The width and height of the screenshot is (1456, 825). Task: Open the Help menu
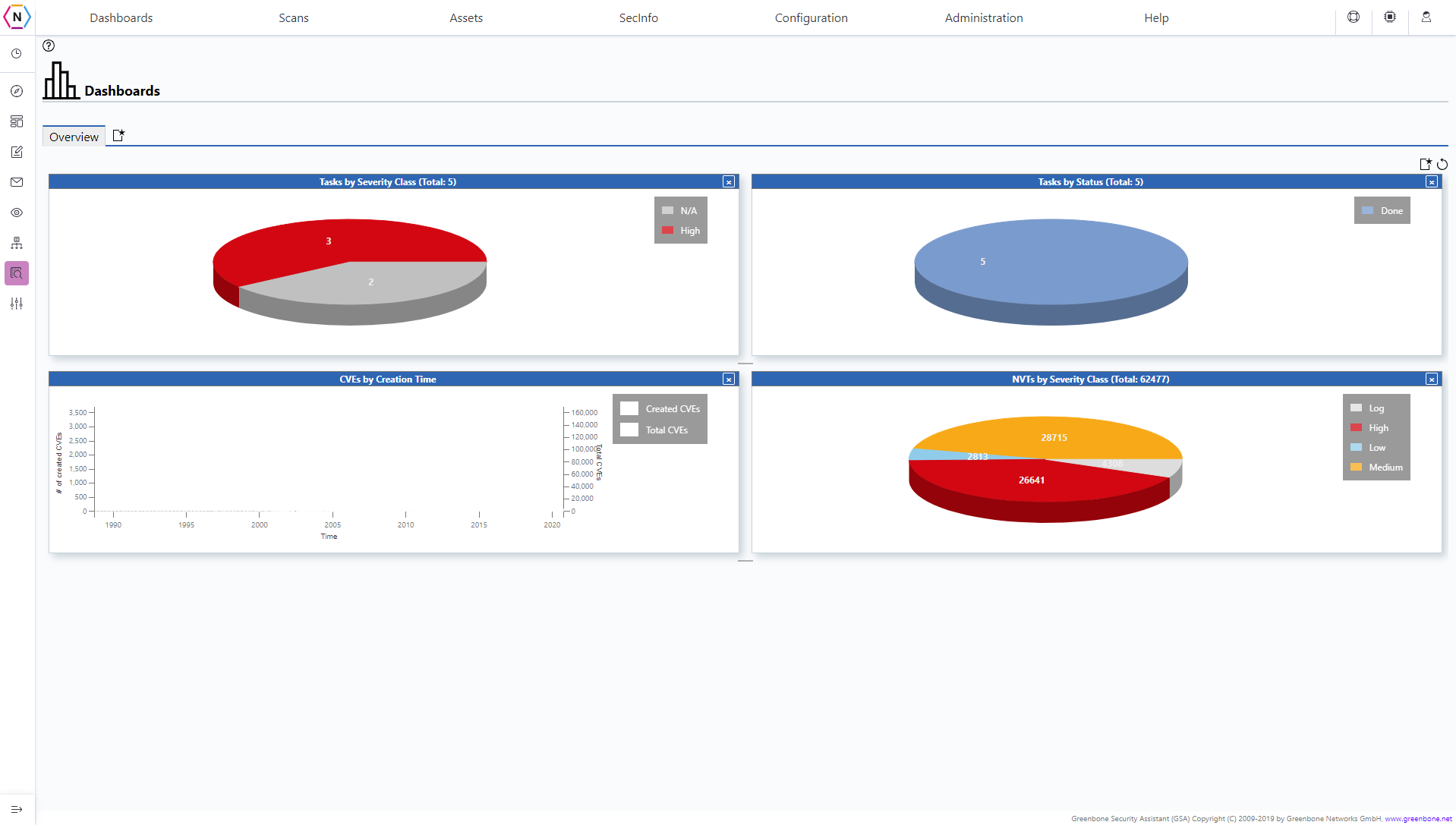1156,17
